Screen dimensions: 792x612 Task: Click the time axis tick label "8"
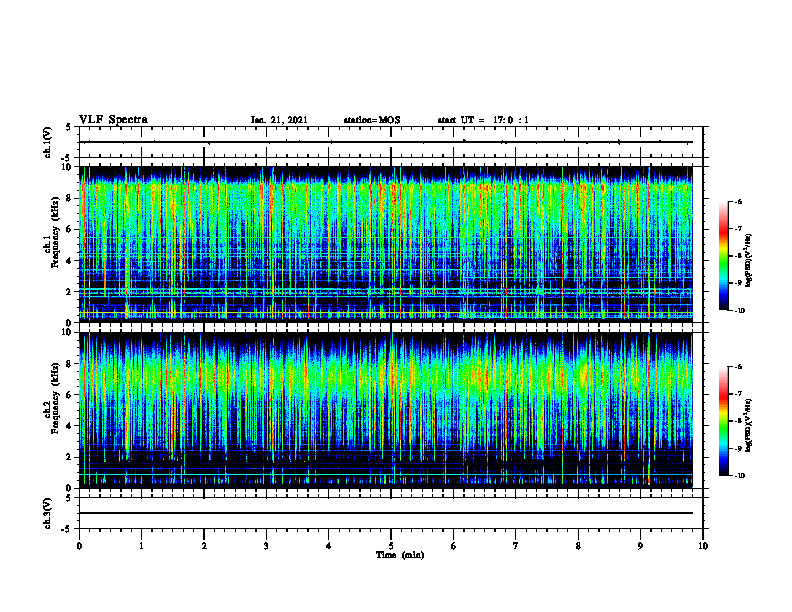click(578, 546)
